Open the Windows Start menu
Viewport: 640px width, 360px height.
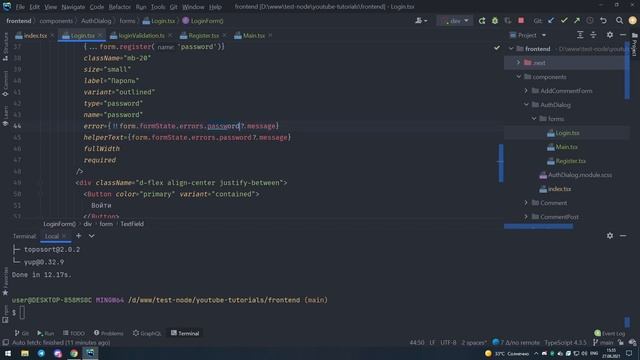(8, 353)
